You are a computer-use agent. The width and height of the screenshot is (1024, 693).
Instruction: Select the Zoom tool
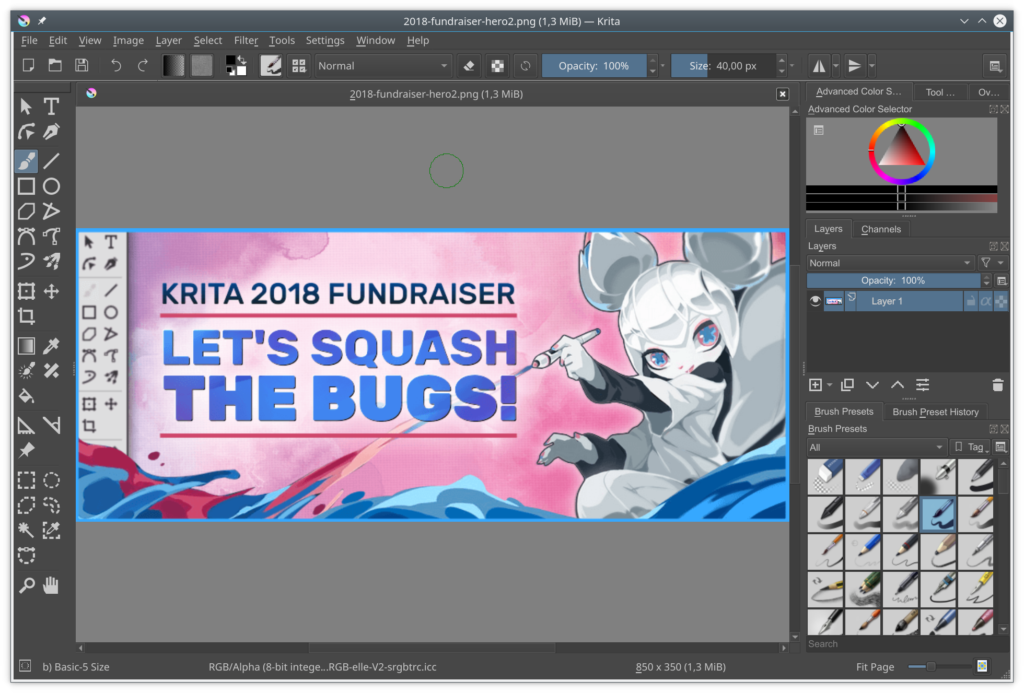click(26, 585)
